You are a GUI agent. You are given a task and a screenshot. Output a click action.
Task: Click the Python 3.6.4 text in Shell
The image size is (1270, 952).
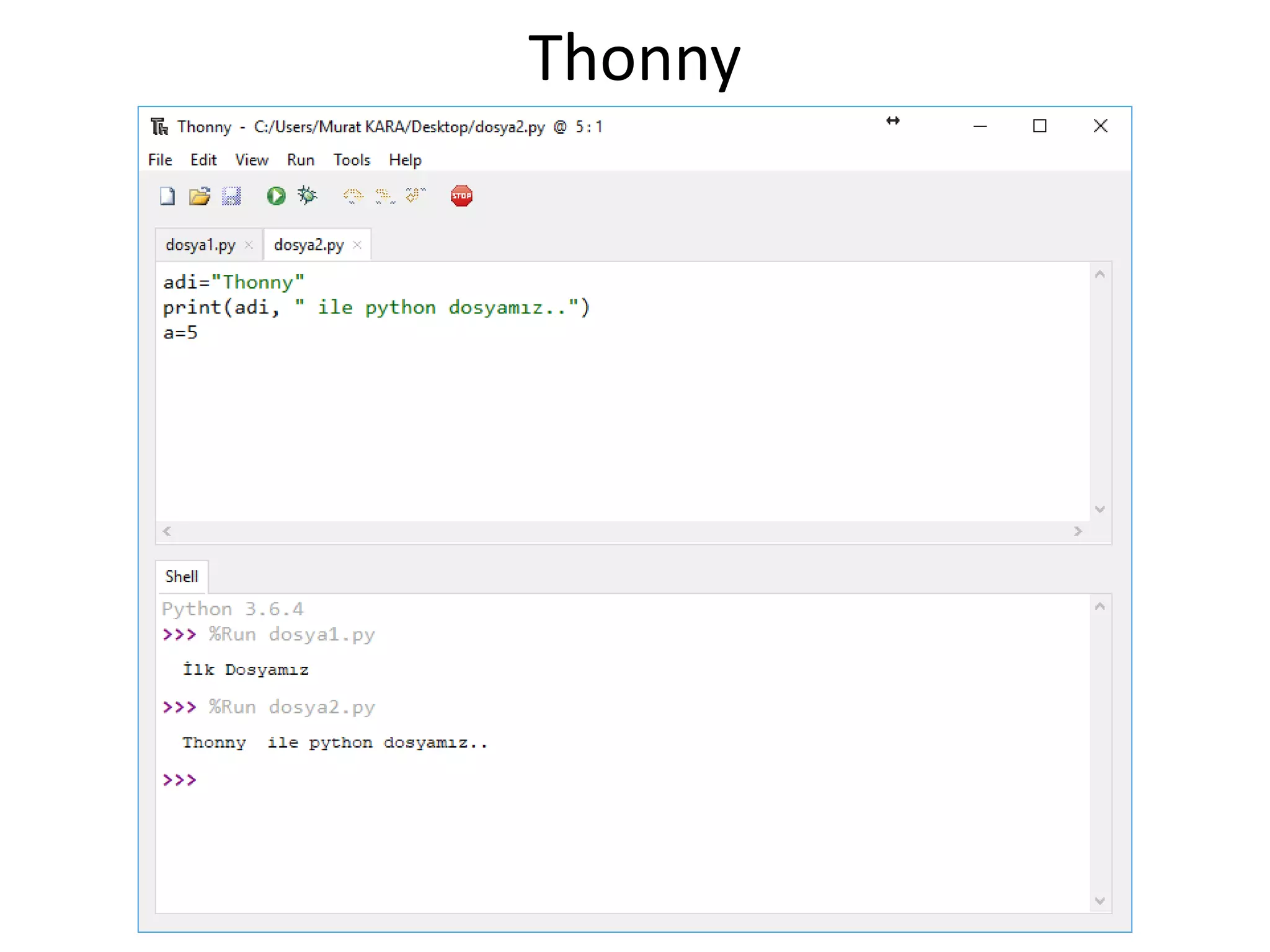tap(233, 609)
